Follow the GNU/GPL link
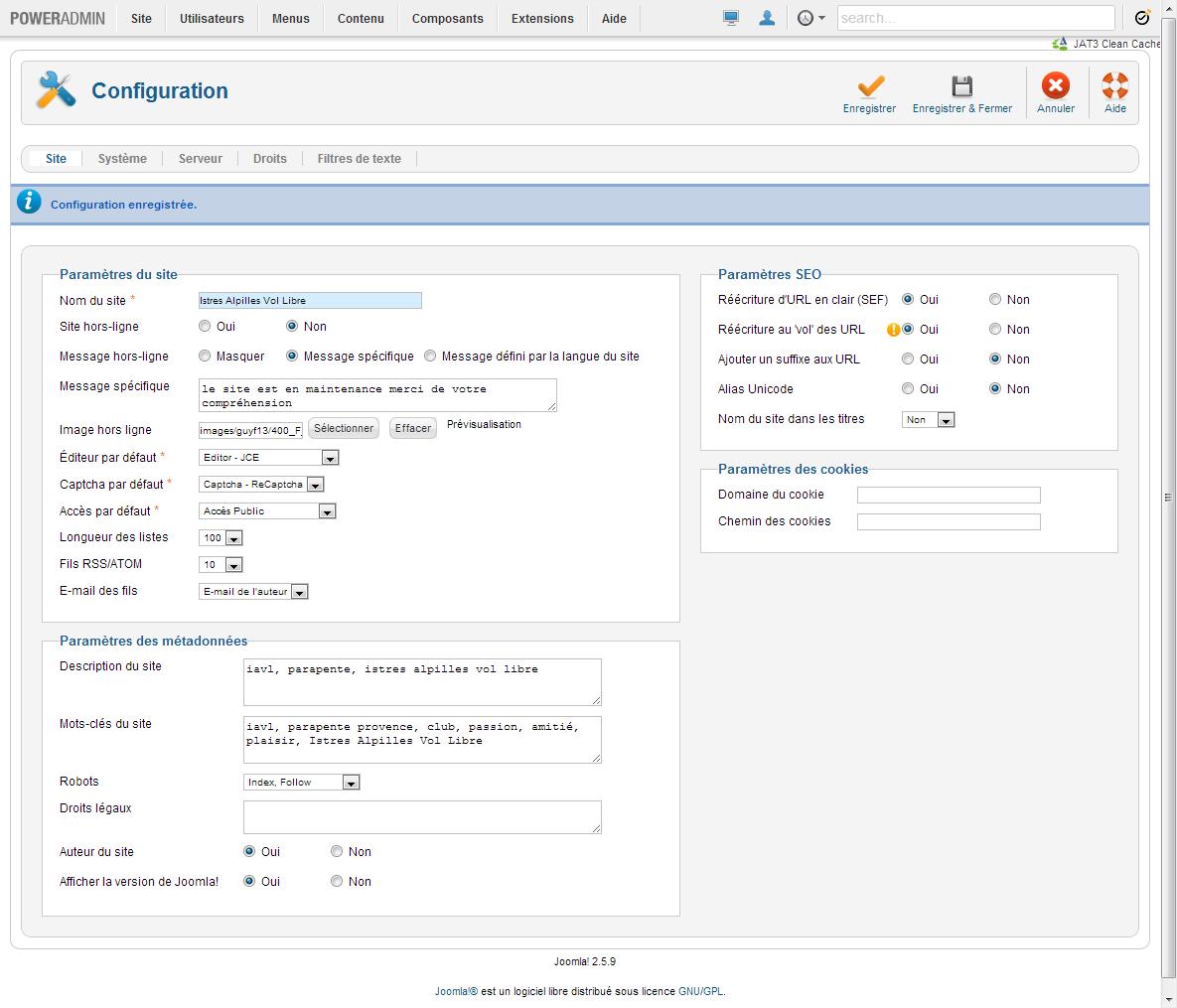Image resolution: width=1177 pixels, height=1008 pixels. [700, 991]
